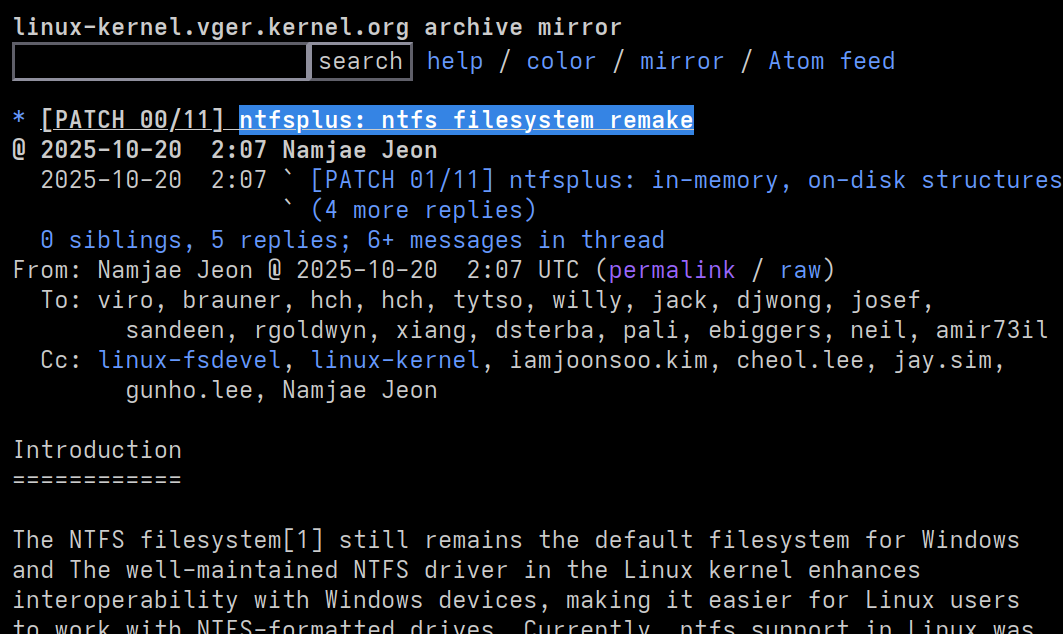Click the 'linux-kernel.vger.kernel.org archive mirror' page title
Screen dimensions: 1063x634
(x=317, y=27)
